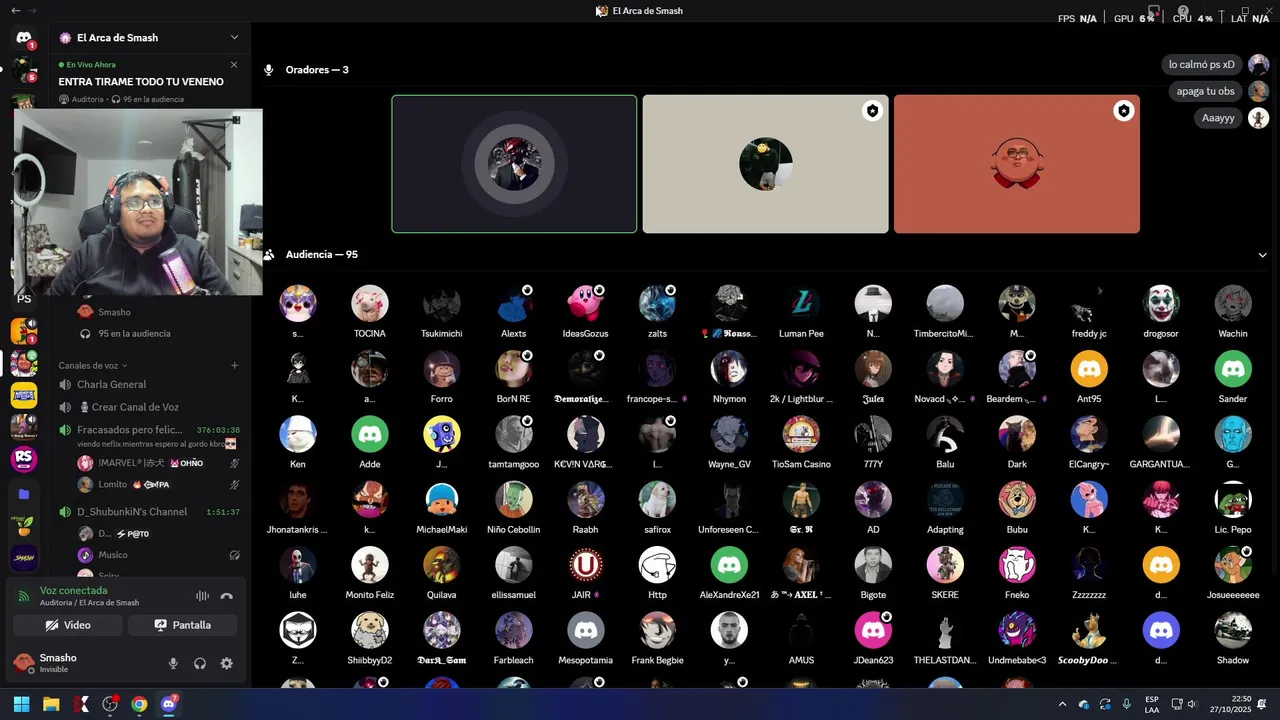The image size is (1280, 720).
Task: Click the taskbar clock showing 22:50
Action: [x=1233, y=704]
